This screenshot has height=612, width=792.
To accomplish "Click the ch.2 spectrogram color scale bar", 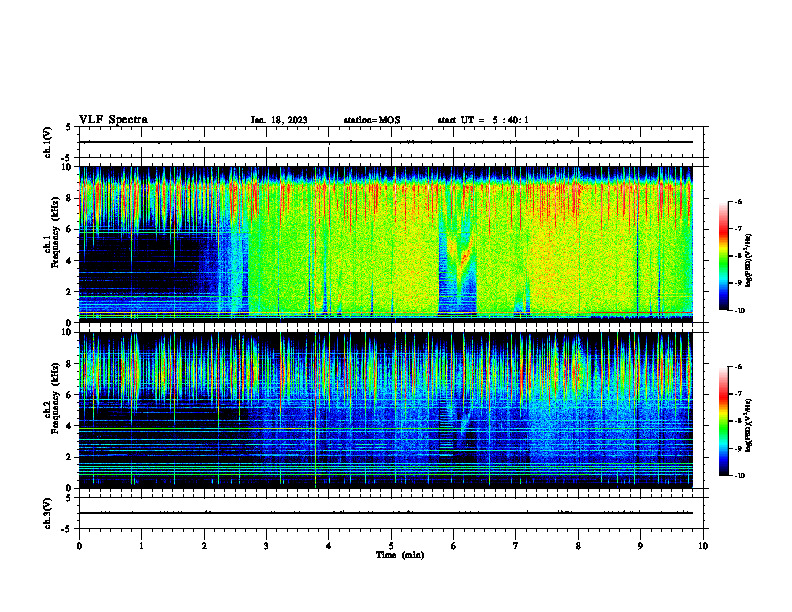I will point(723,421).
